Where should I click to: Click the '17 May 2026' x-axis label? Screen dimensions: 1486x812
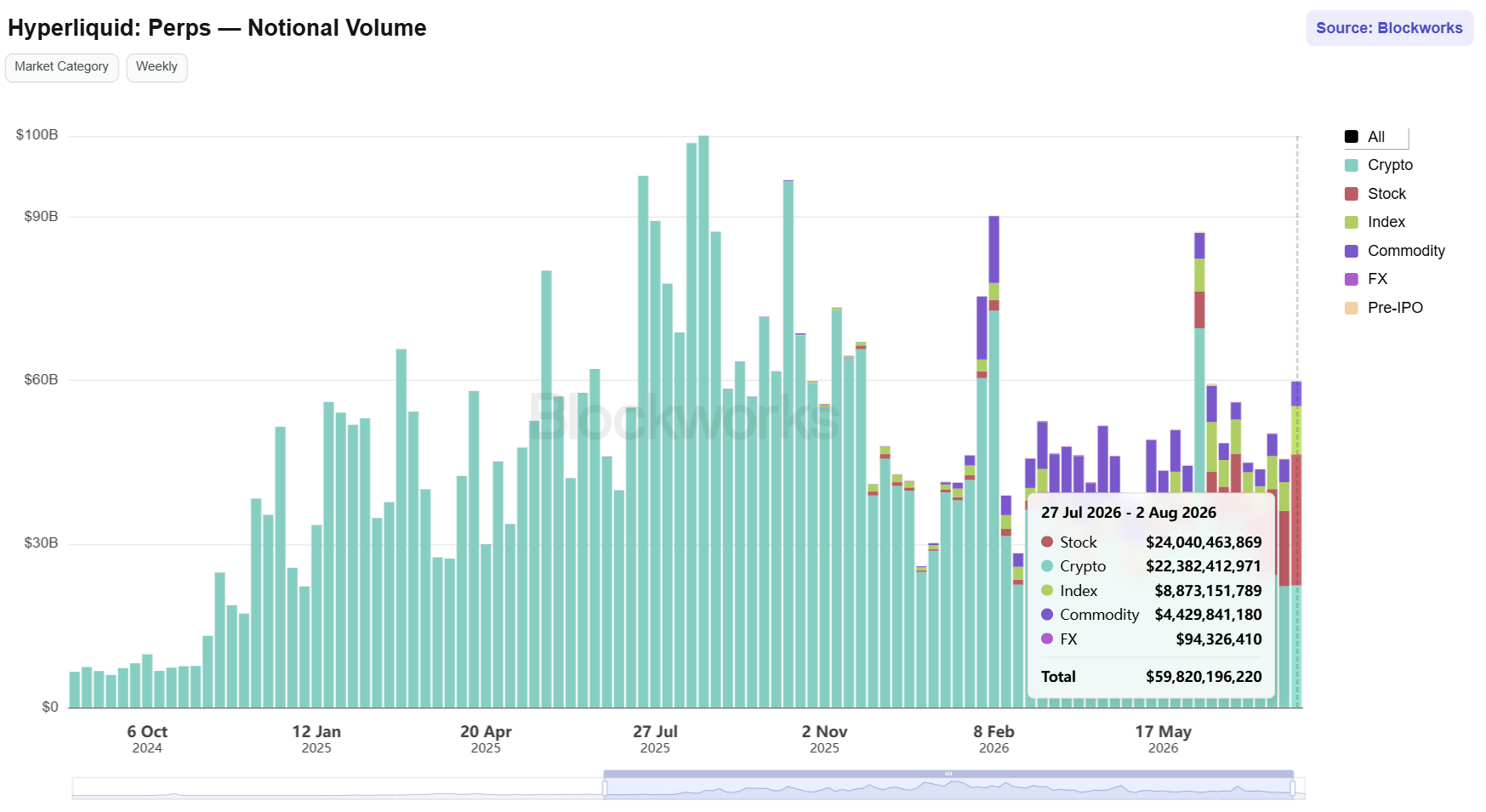pos(1163,739)
